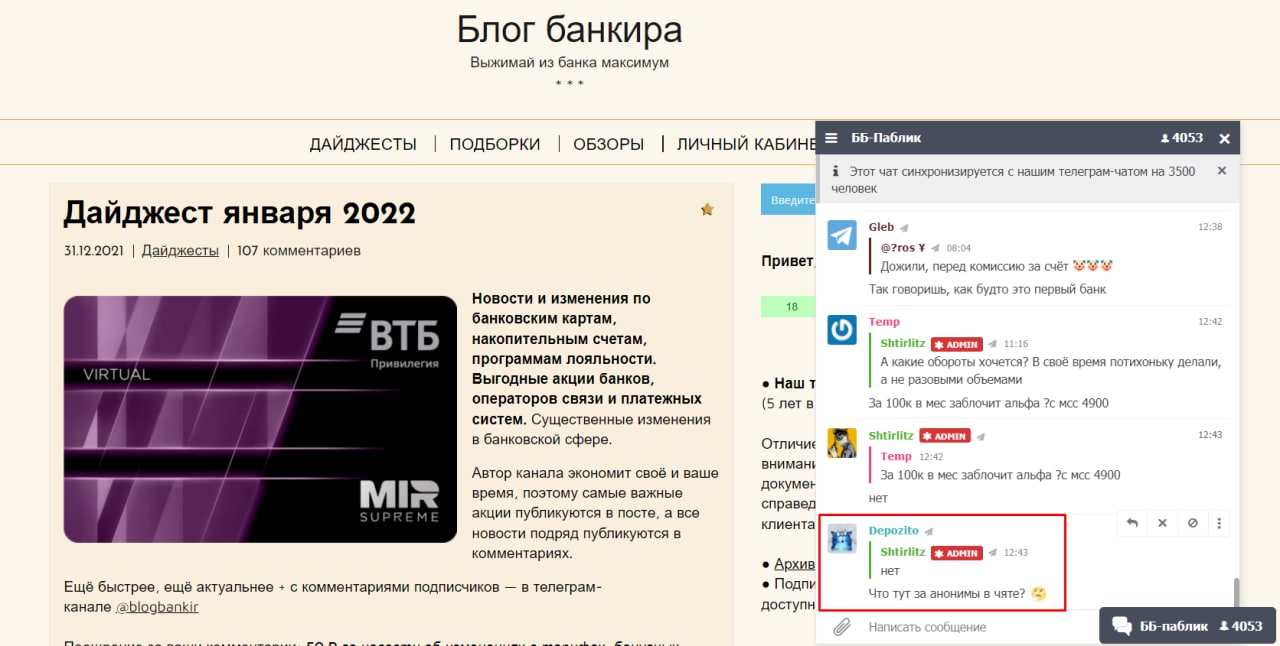The width and height of the screenshot is (1280, 646).
Task: Open the ПОДБОРКИ menu item
Action: pyautogui.click(x=495, y=144)
